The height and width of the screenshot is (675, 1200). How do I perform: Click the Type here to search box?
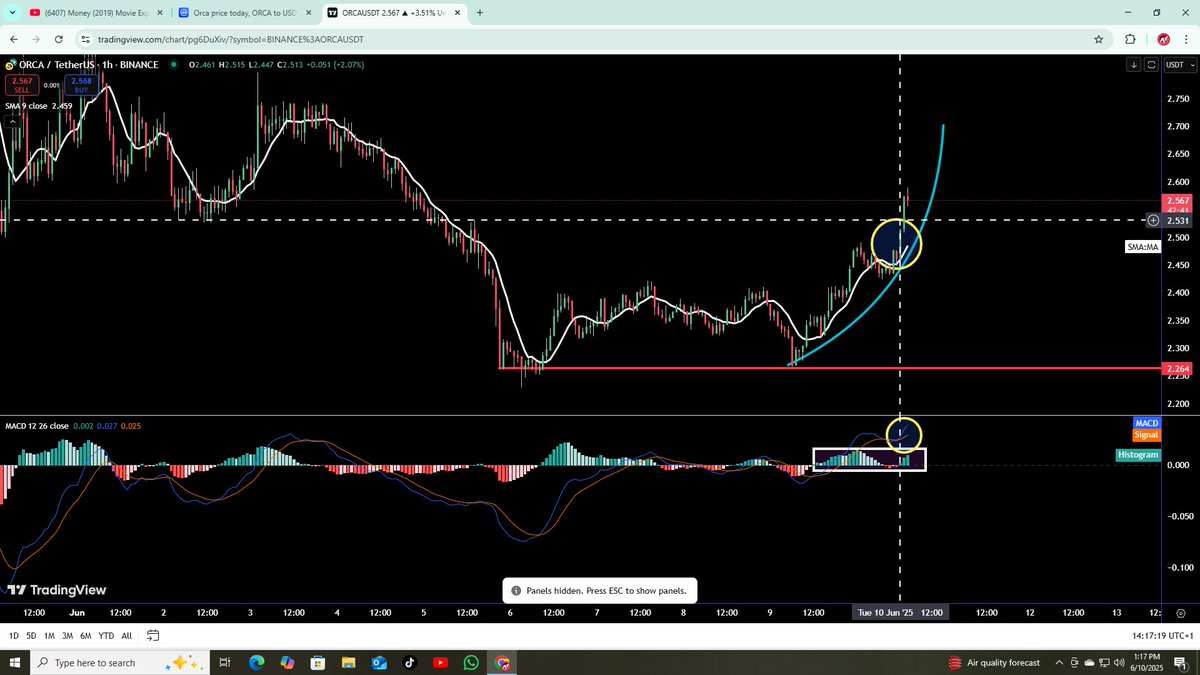[x=121, y=662]
